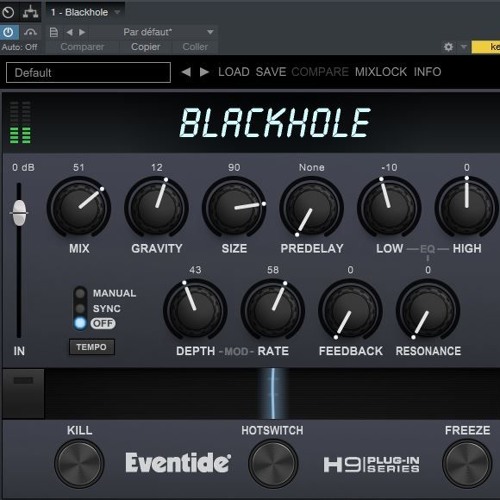
Task: Click the LOW EQ knob
Action: (389, 207)
